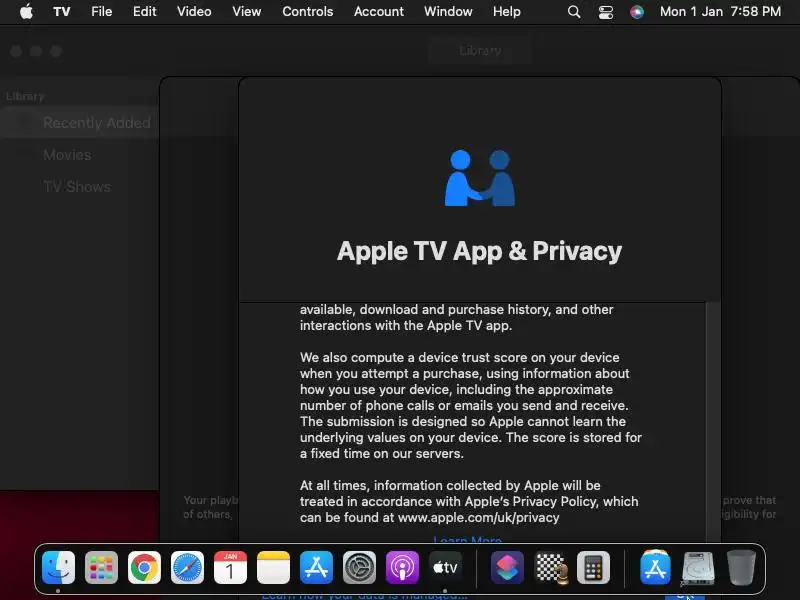800x600 pixels.
Task: Open the Account menu
Action: point(379,11)
